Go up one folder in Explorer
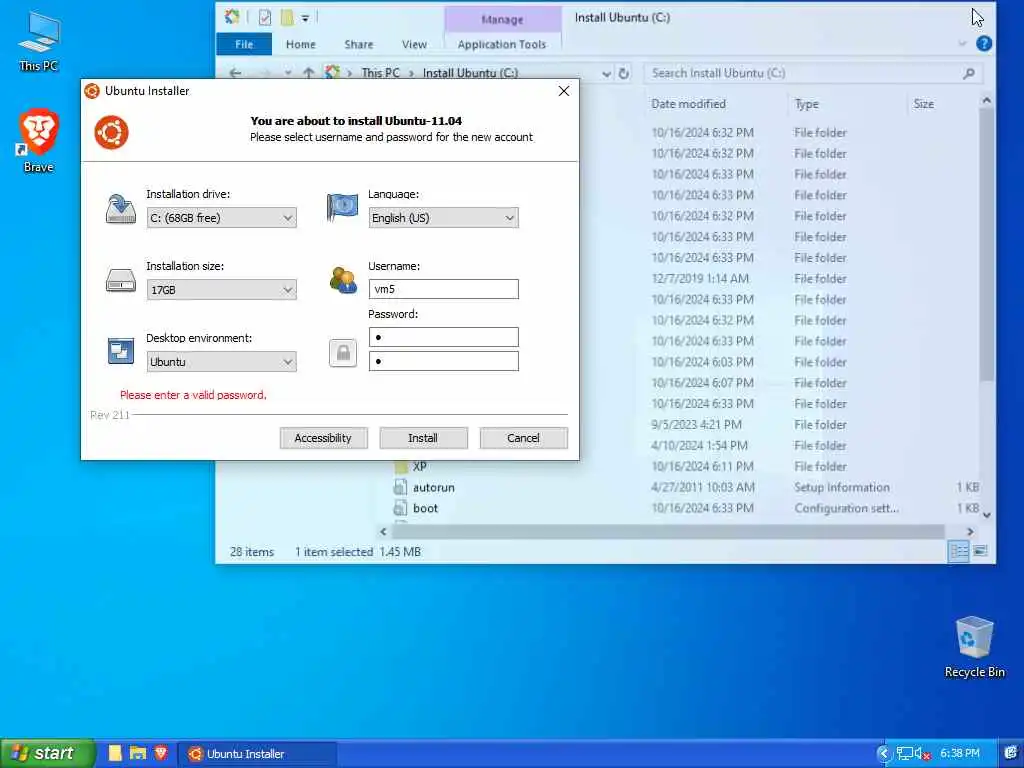The width and height of the screenshot is (1024, 768). 308,73
